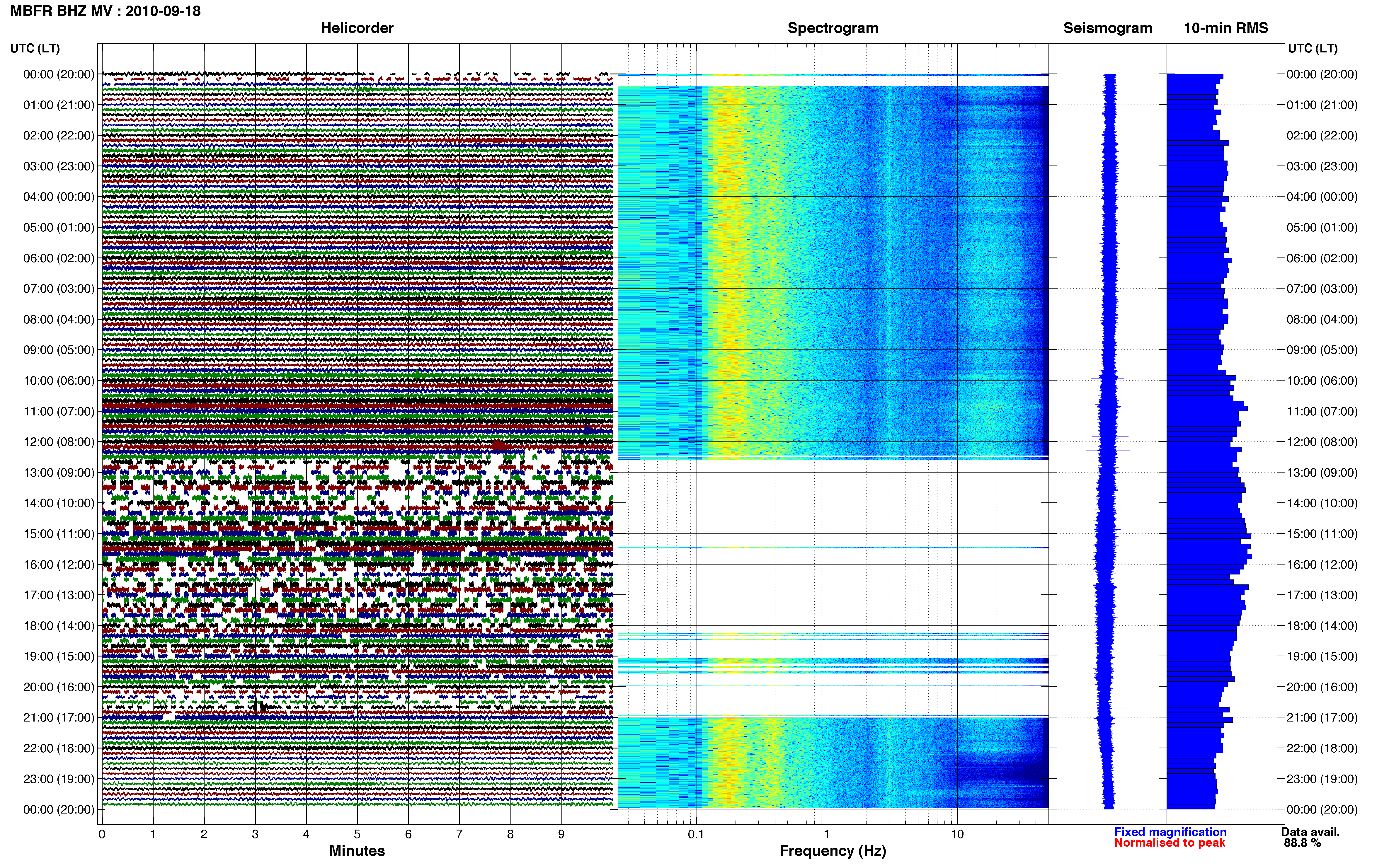Image resolution: width=1389 pixels, height=868 pixels.
Task: Click the left '10:00 (06:00)' time label
Action: 59,381
